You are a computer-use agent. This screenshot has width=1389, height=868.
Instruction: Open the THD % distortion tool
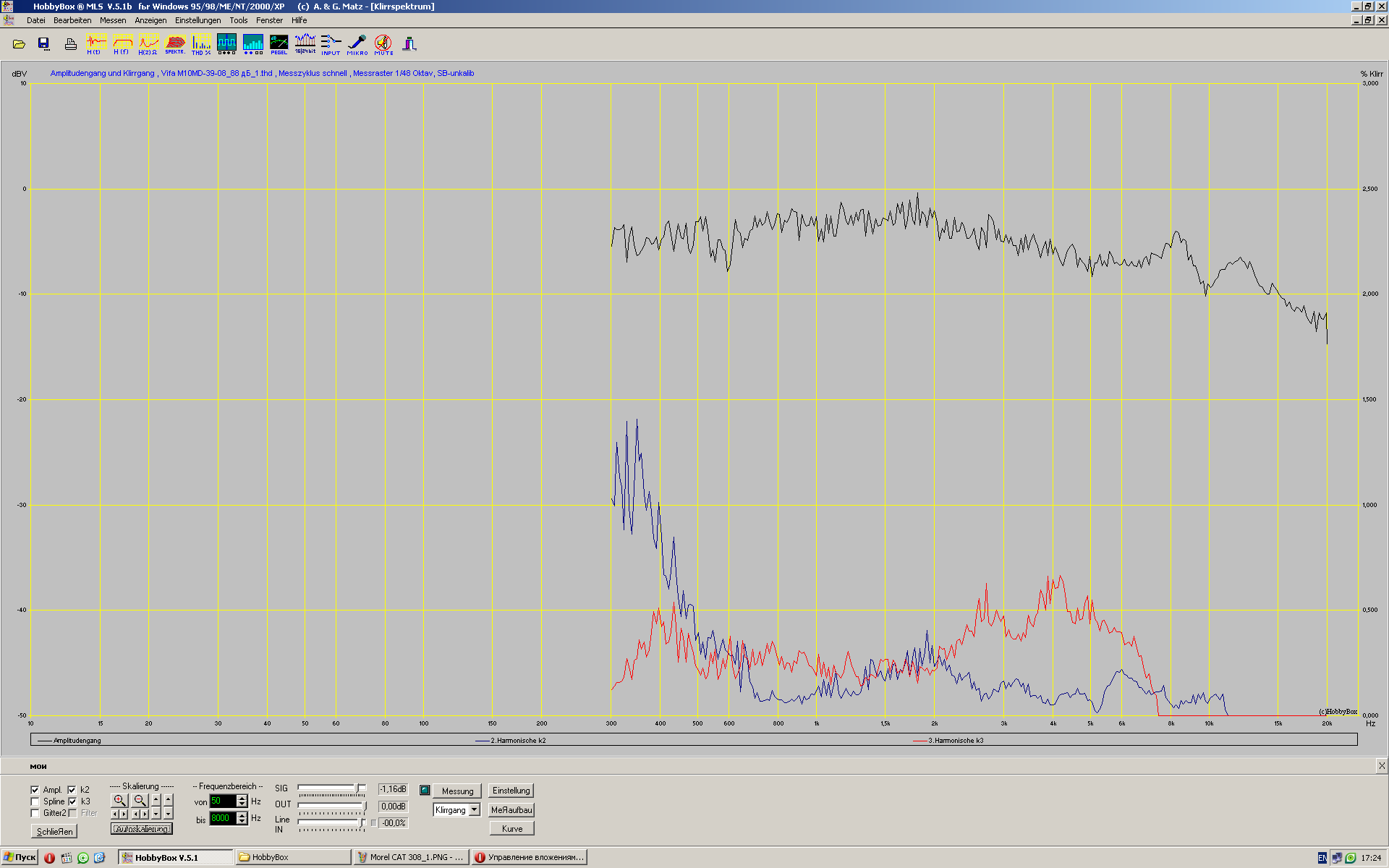200,44
